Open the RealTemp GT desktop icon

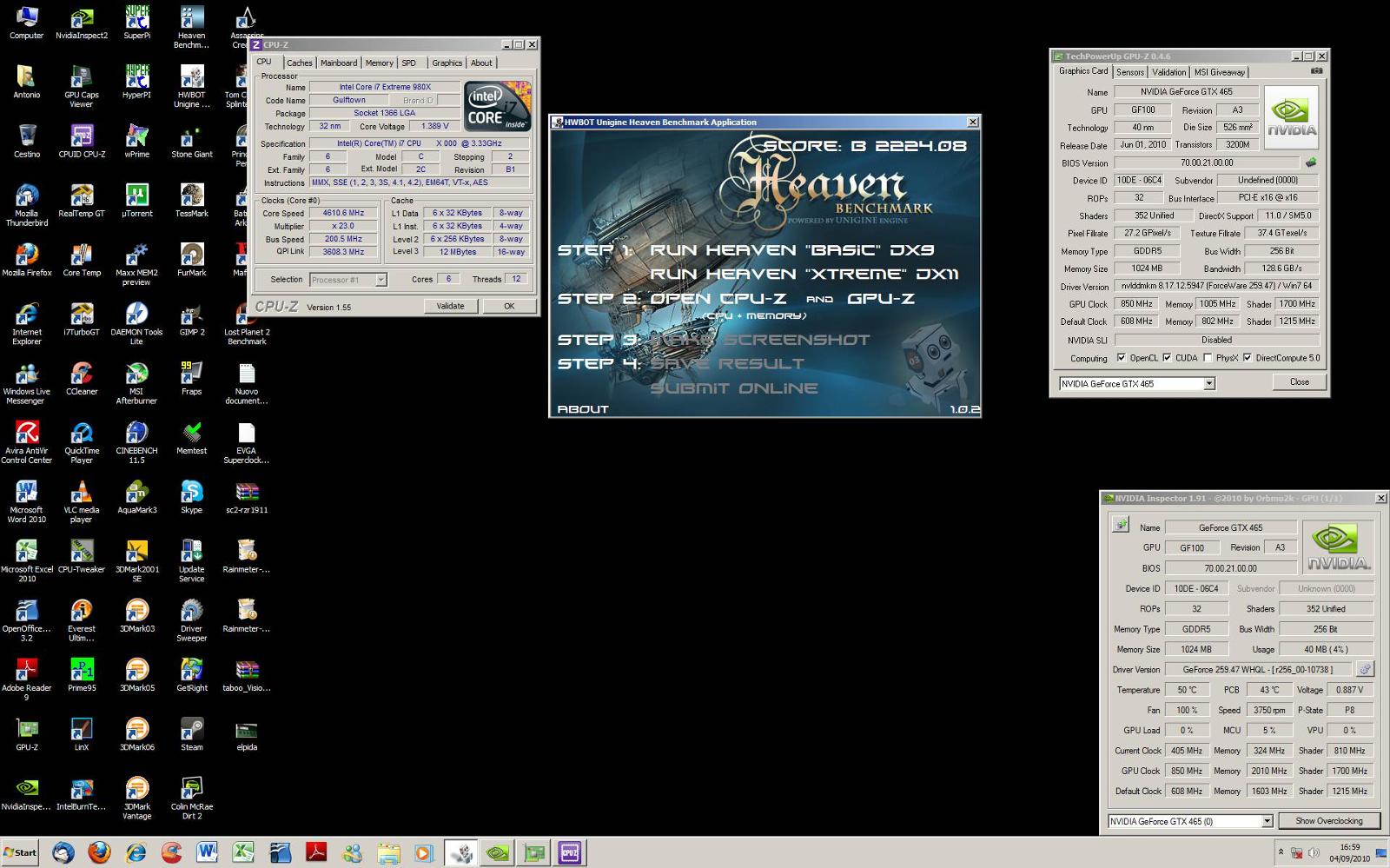[x=82, y=201]
